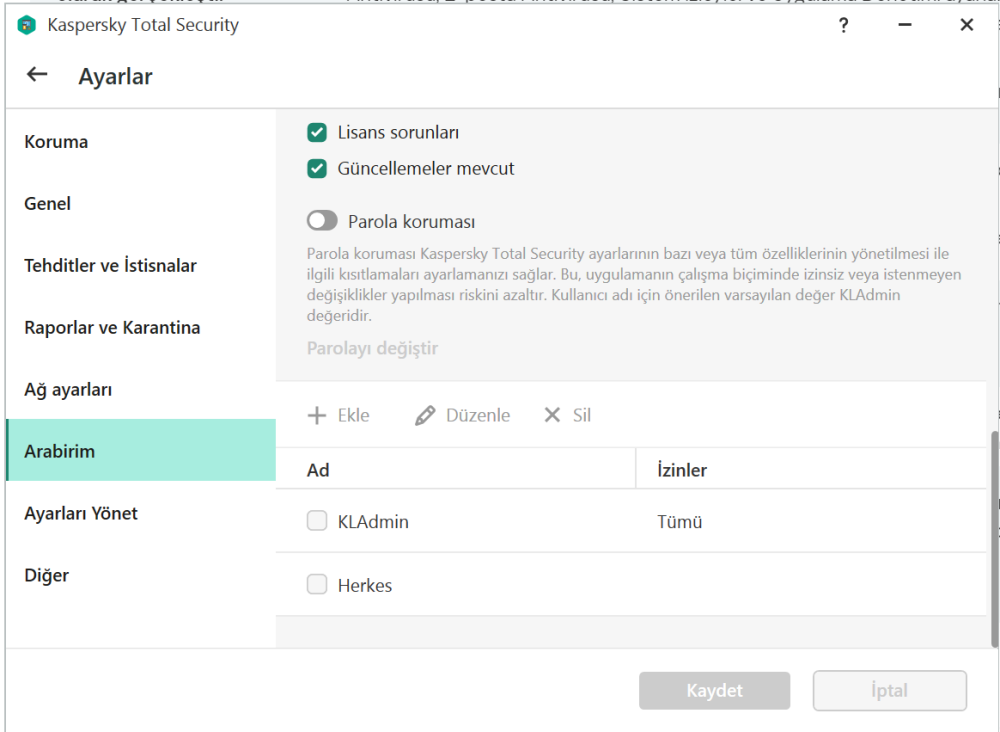
Task: Click the checkmark icon beside Güncellemeler mevcut
Action: [x=317, y=168]
